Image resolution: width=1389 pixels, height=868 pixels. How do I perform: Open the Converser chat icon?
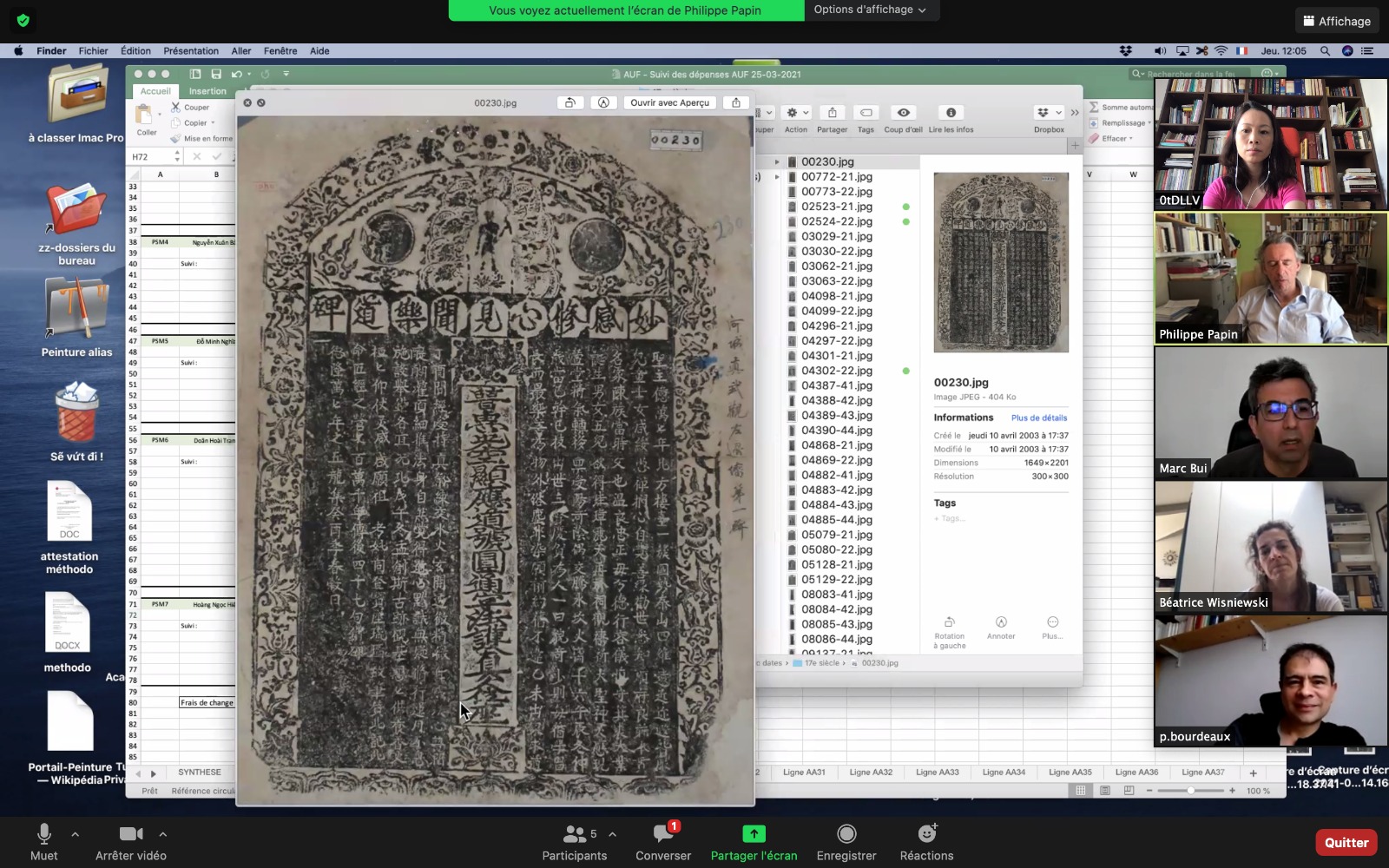point(663,834)
